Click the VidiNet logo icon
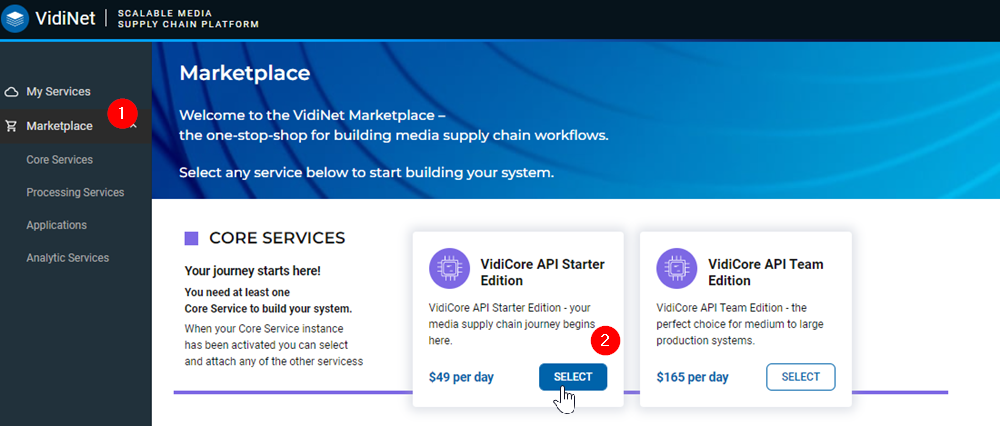Image resolution: width=1000 pixels, height=426 pixels. coord(17,18)
